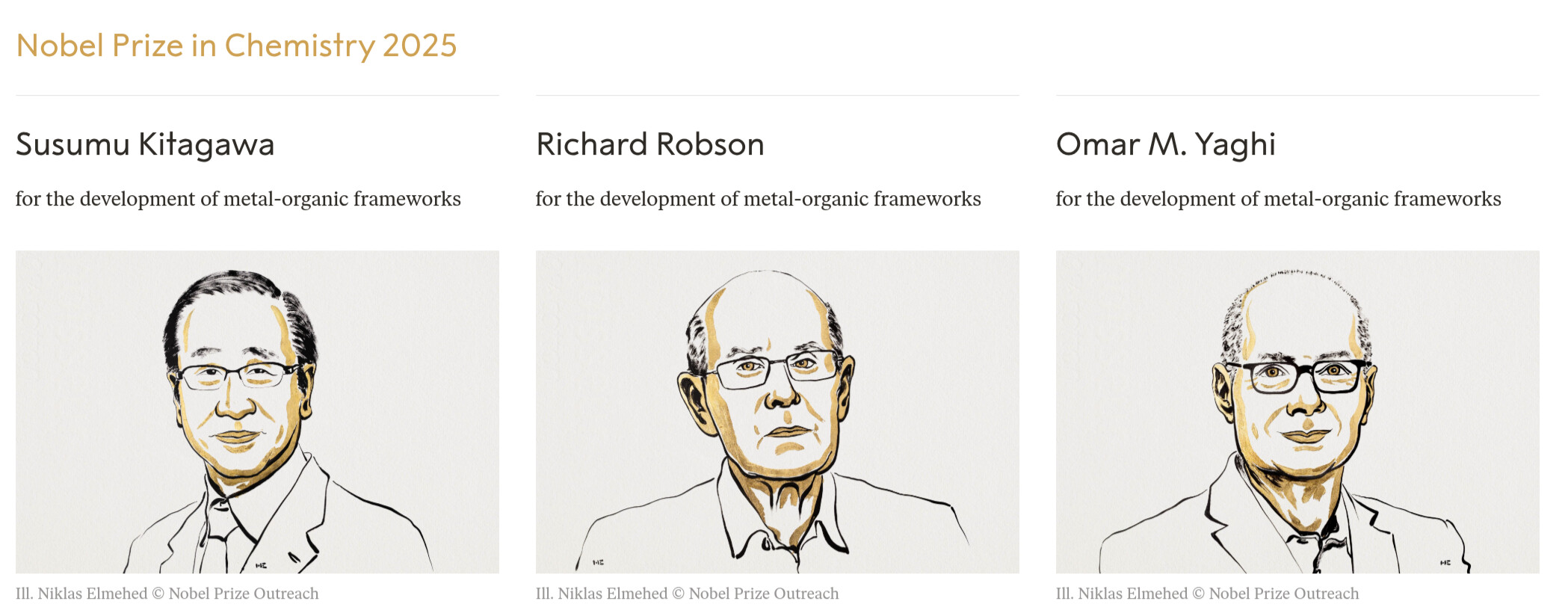Open Richard Robson's laureate page

649,144
